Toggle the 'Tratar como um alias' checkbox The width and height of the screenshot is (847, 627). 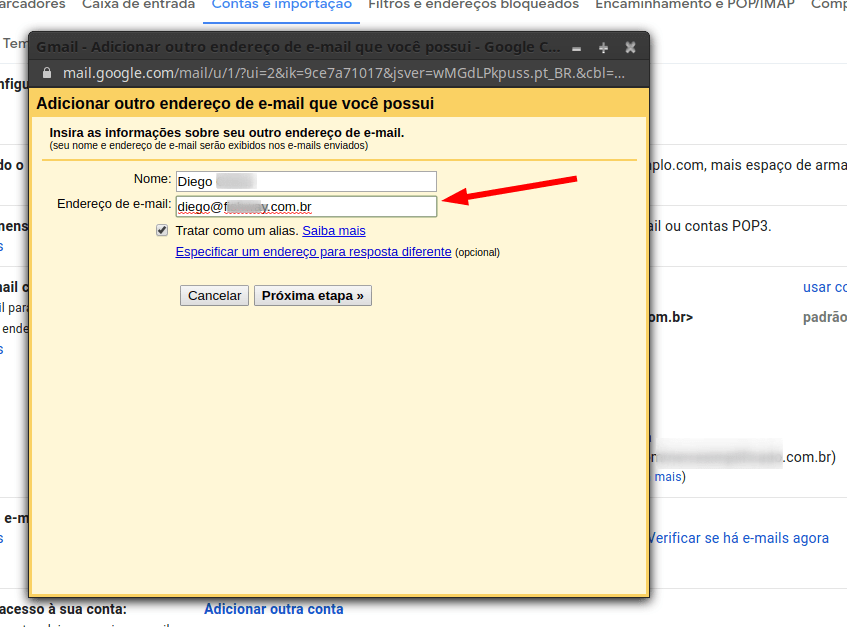coord(162,231)
